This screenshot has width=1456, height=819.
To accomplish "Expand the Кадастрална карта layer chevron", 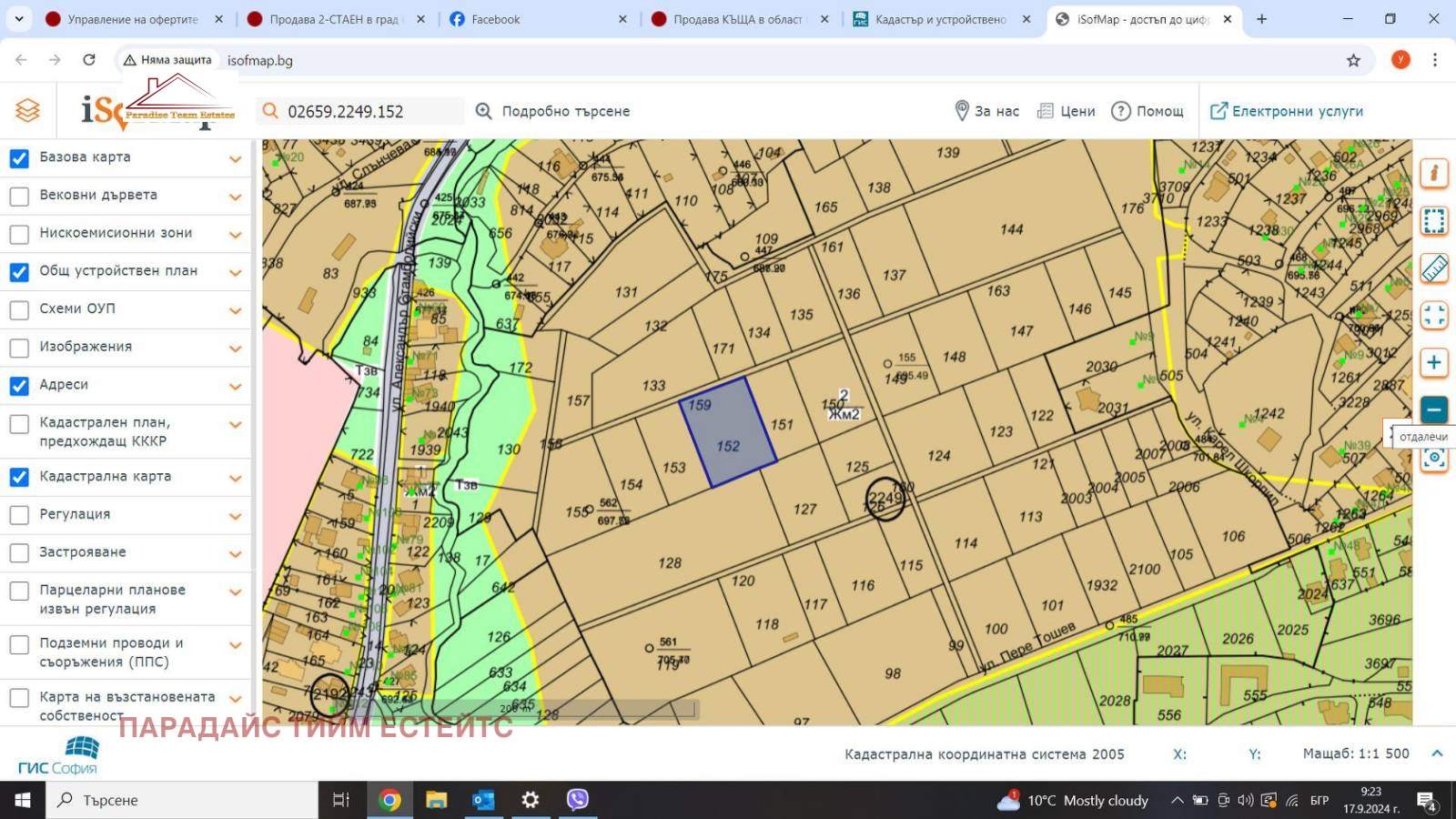I will click(x=236, y=478).
